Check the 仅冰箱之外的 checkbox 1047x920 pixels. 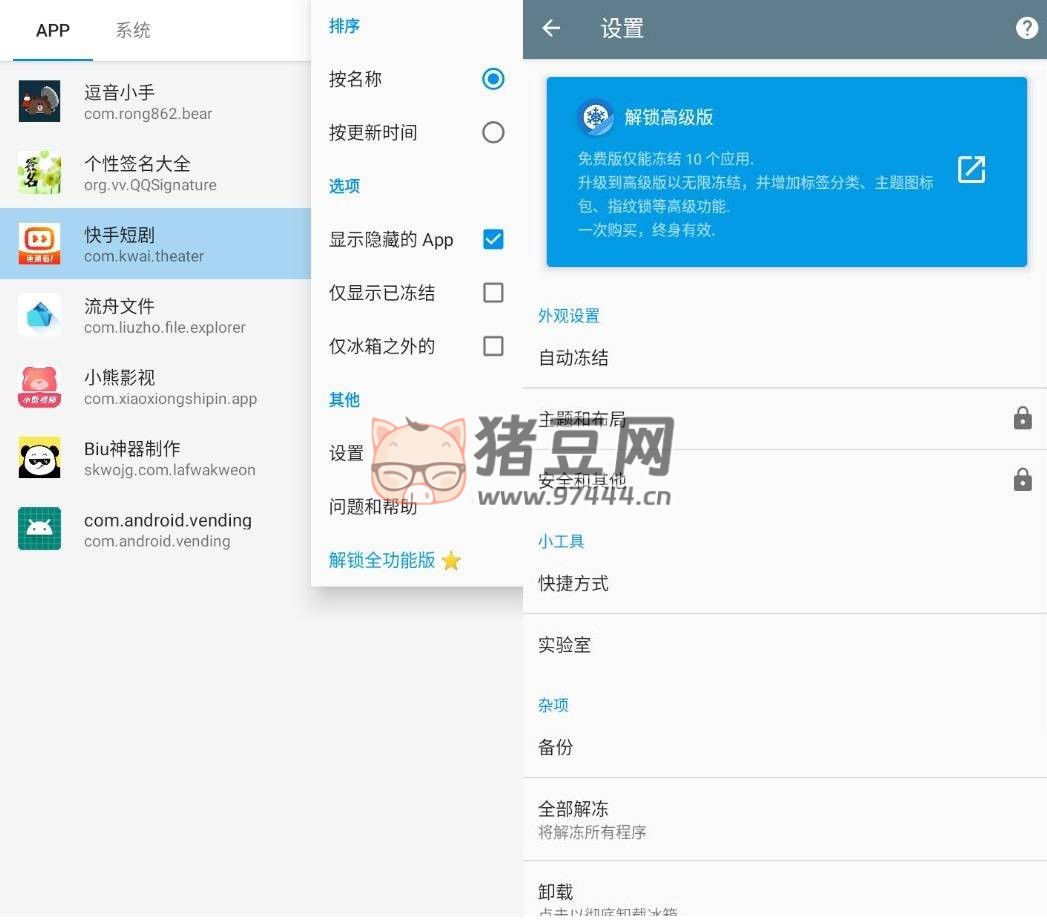(493, 346)
